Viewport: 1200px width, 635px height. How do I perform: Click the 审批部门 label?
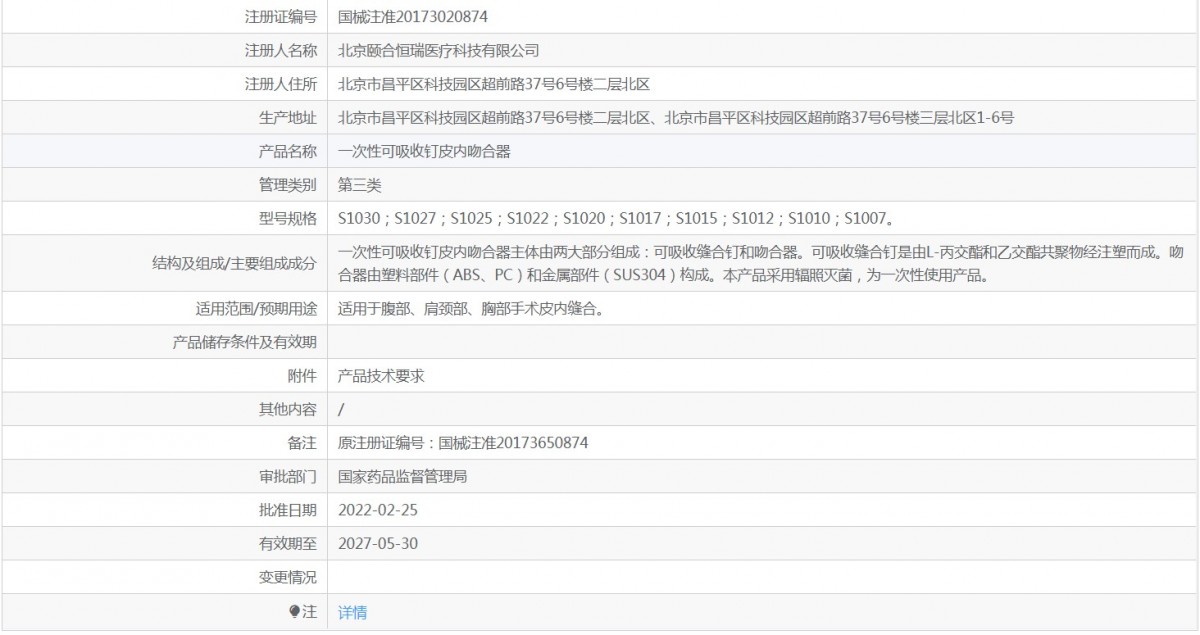point(287,477)
